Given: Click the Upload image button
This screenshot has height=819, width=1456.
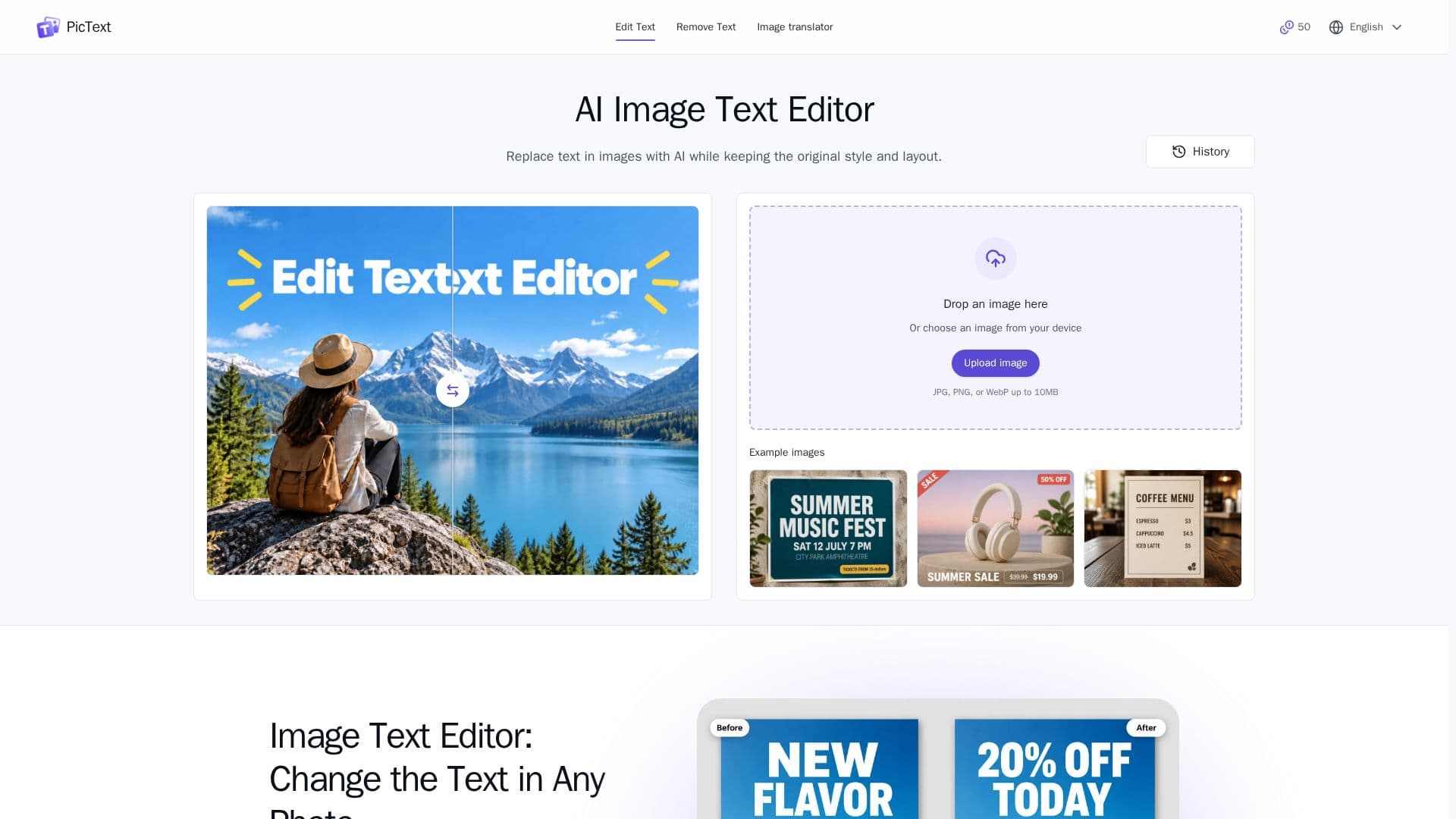Looking at the screenshot, I should pos(995,363).
